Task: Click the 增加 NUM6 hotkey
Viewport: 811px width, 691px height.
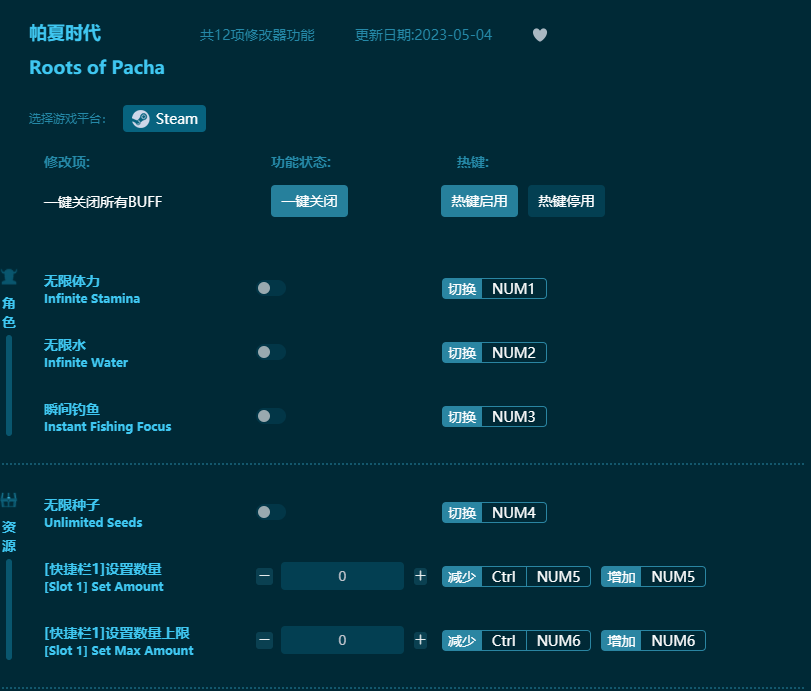Action: point(653,641)
